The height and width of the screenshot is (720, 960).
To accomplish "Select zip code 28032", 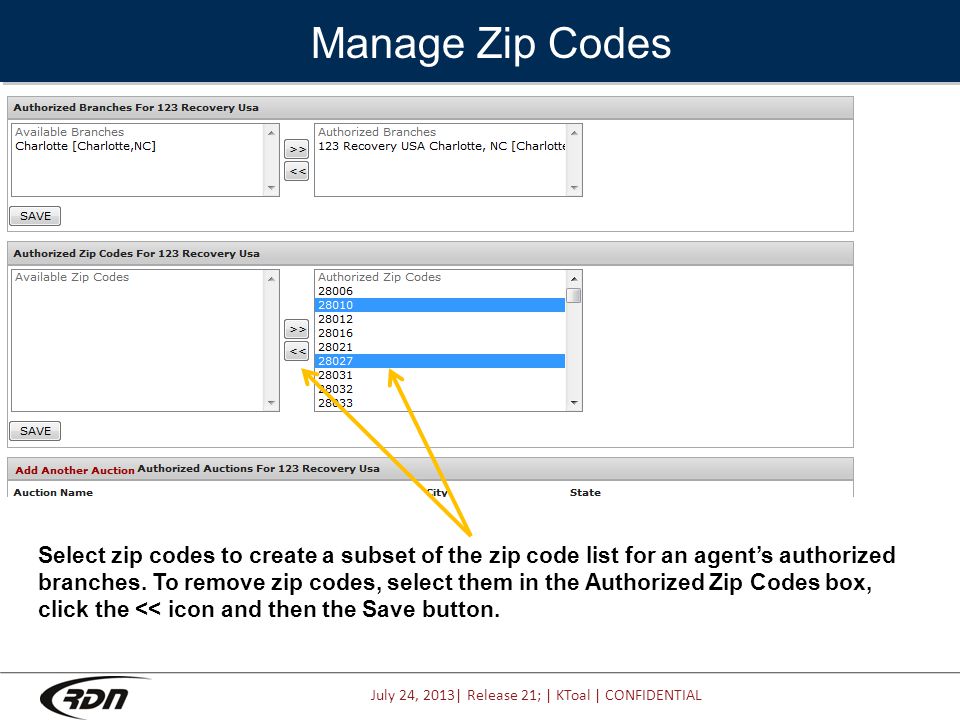I will pos(440,389).
